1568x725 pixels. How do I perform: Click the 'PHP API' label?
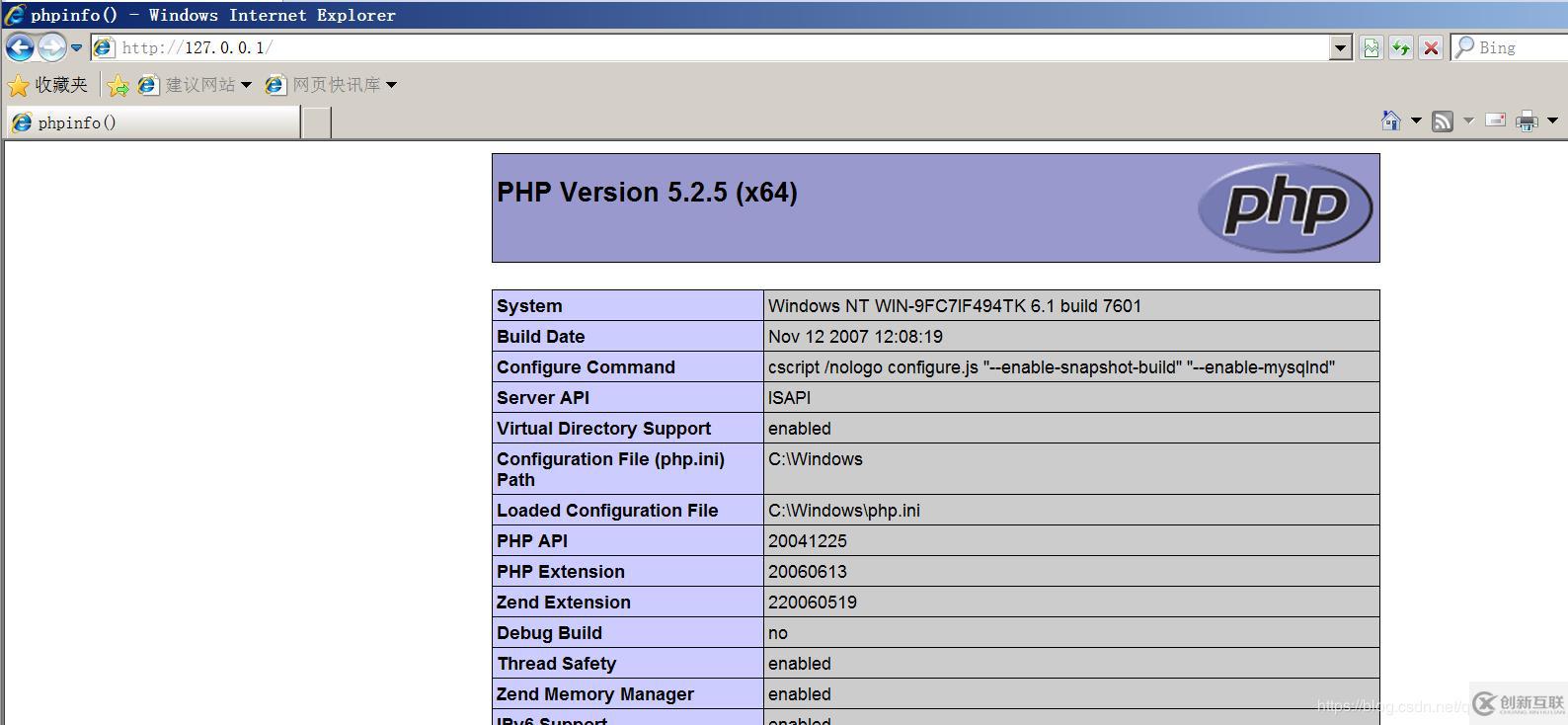tap(532, 541)
